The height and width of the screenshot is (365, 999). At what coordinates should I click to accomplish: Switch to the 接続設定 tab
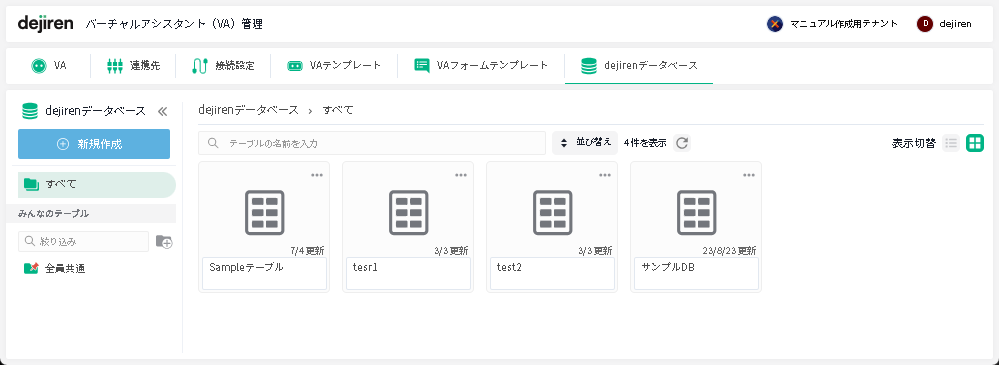(x=223, y=65)
